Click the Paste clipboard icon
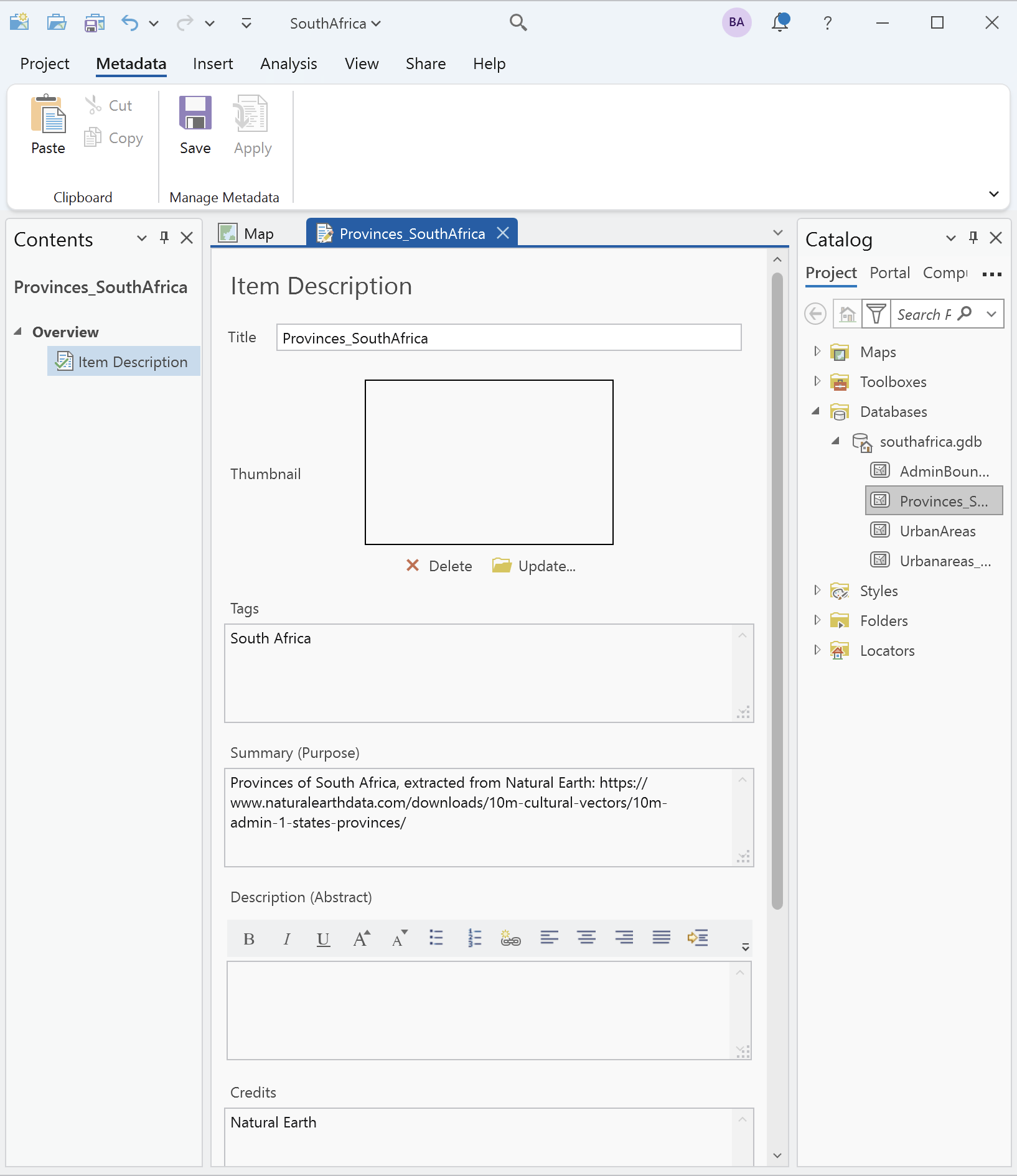1017x1176 pixels. 48,114
